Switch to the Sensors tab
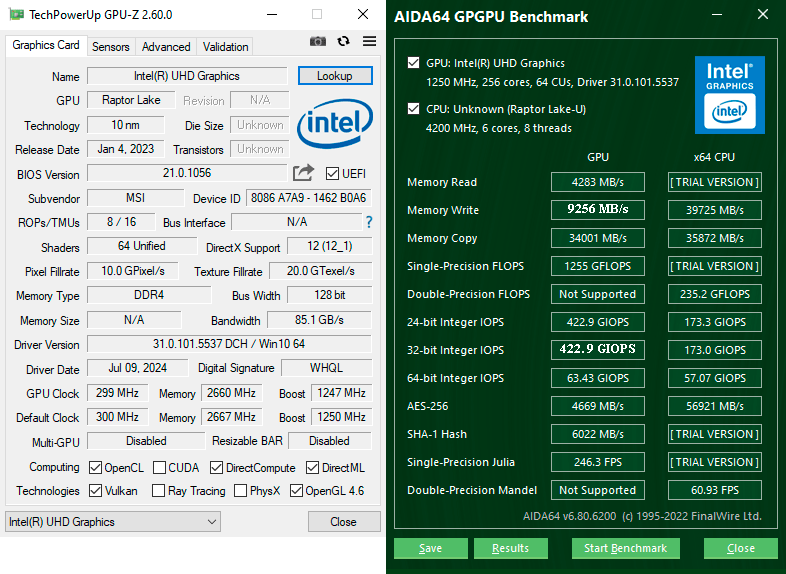The width and height of the screenshot is (786, 574). (x=111, y=47)
